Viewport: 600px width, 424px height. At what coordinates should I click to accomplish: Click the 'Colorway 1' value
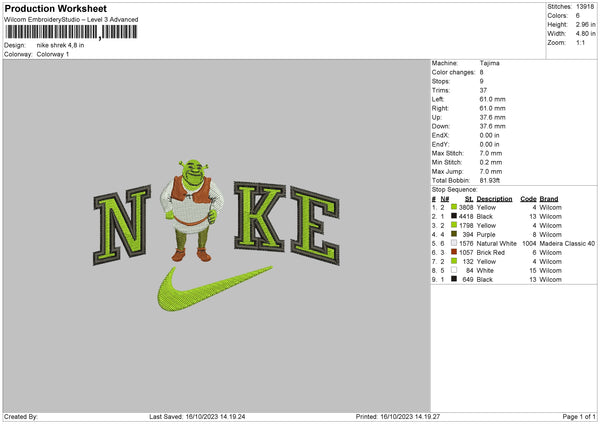53,54
